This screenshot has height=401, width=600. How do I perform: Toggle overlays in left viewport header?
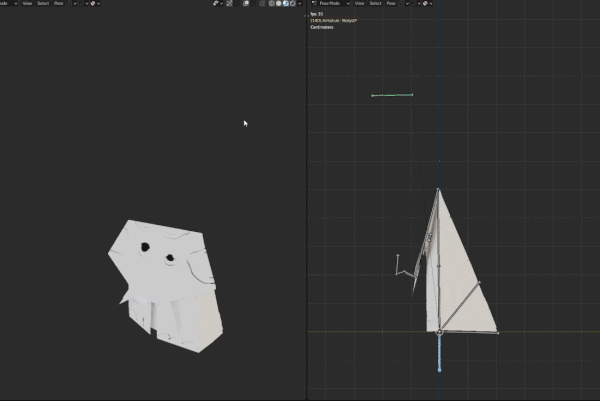point(245,3)
